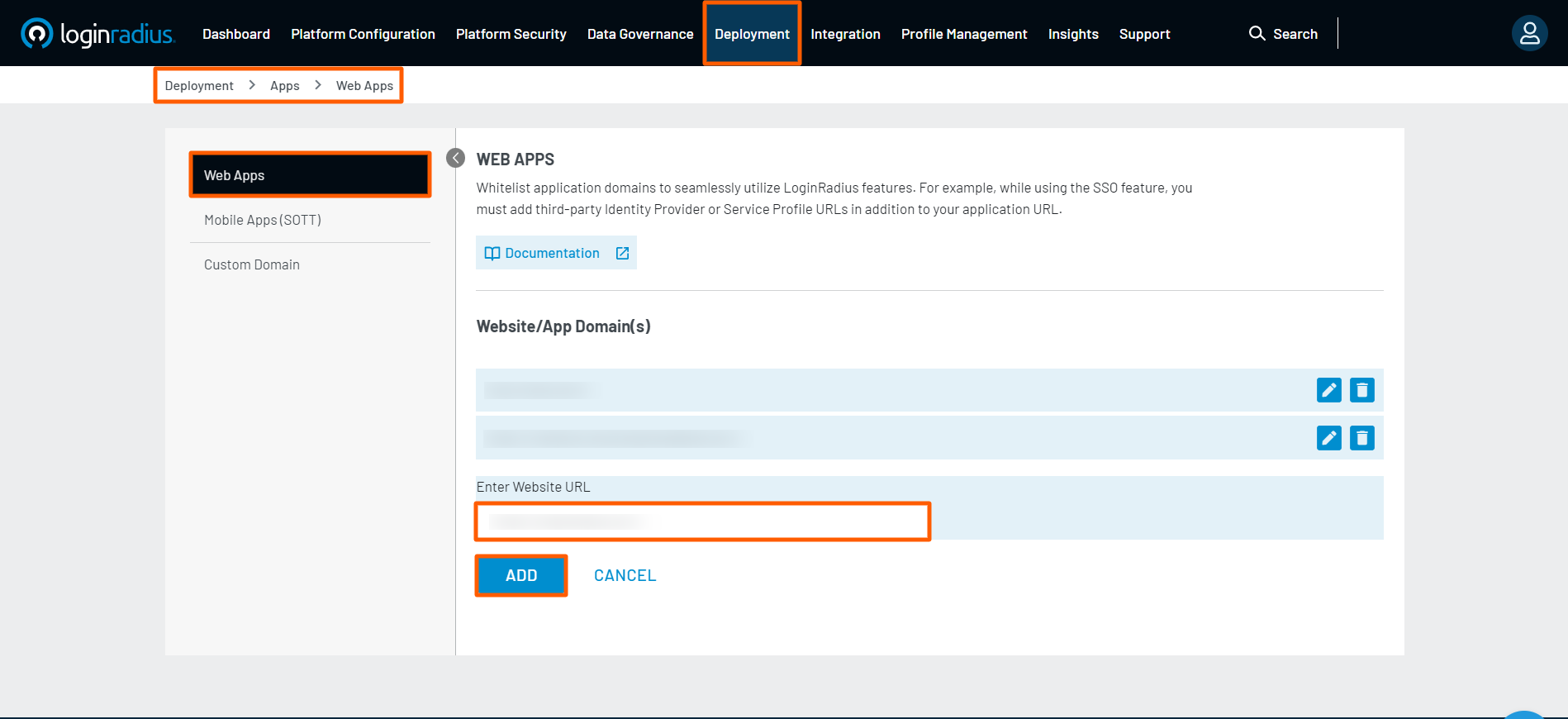Click the Apps breadcrumb link

click(284, 86)
